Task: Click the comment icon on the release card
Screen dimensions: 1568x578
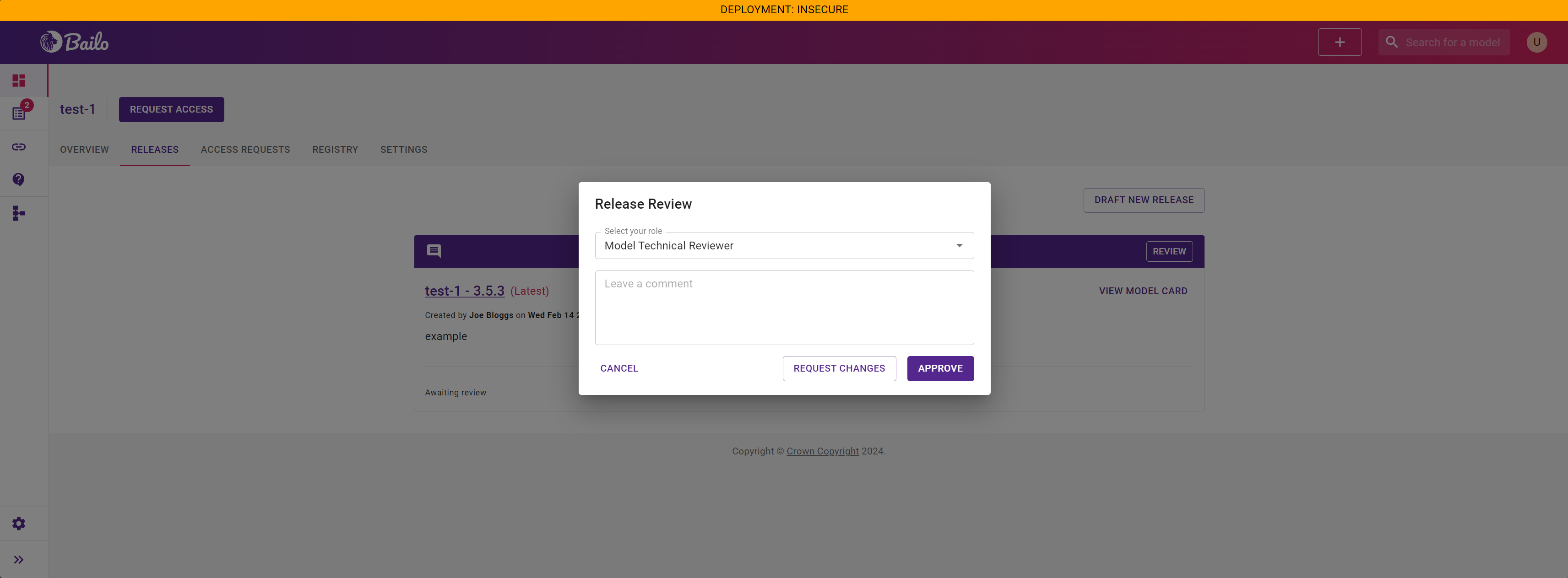Action: pyautogui.click(x=434, y=251)
